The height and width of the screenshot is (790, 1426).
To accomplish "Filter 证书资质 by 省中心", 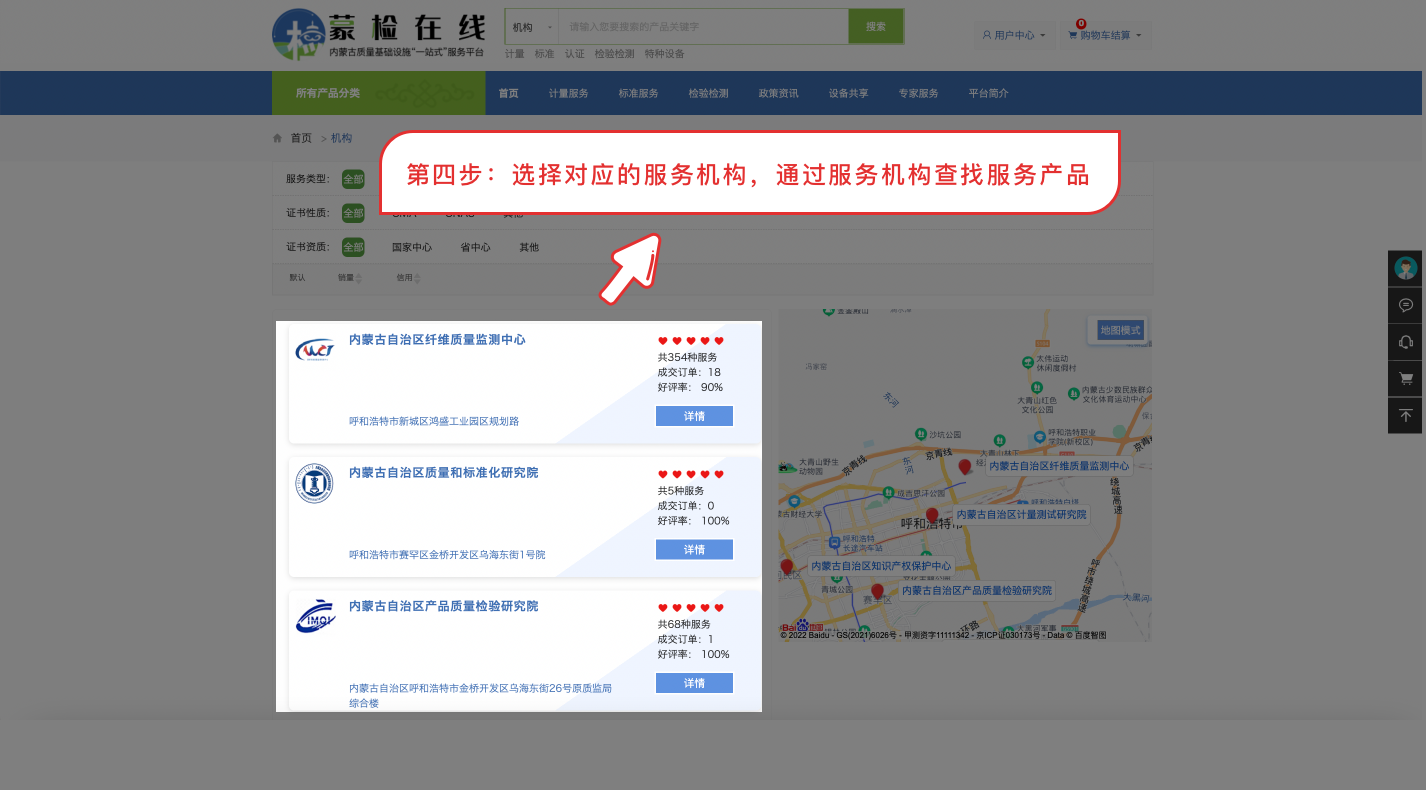I will coord(475,247).
